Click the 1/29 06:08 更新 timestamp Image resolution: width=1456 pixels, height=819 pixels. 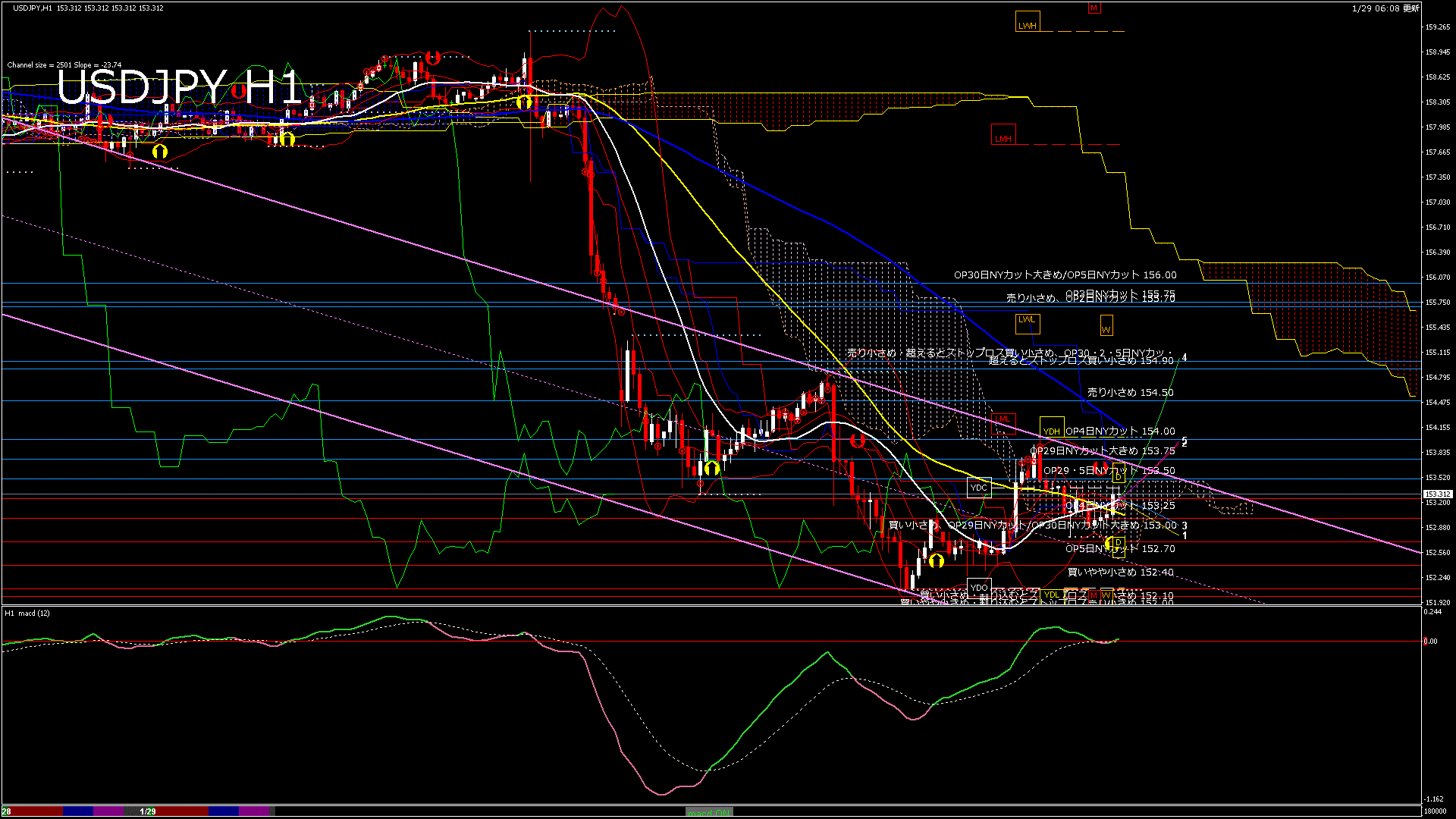(1385, 8)
